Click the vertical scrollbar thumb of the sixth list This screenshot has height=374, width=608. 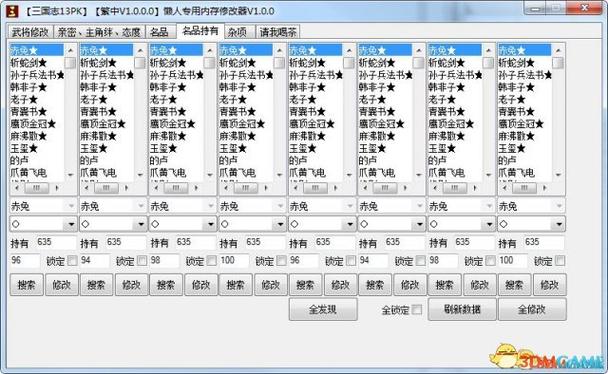(418, 63)
